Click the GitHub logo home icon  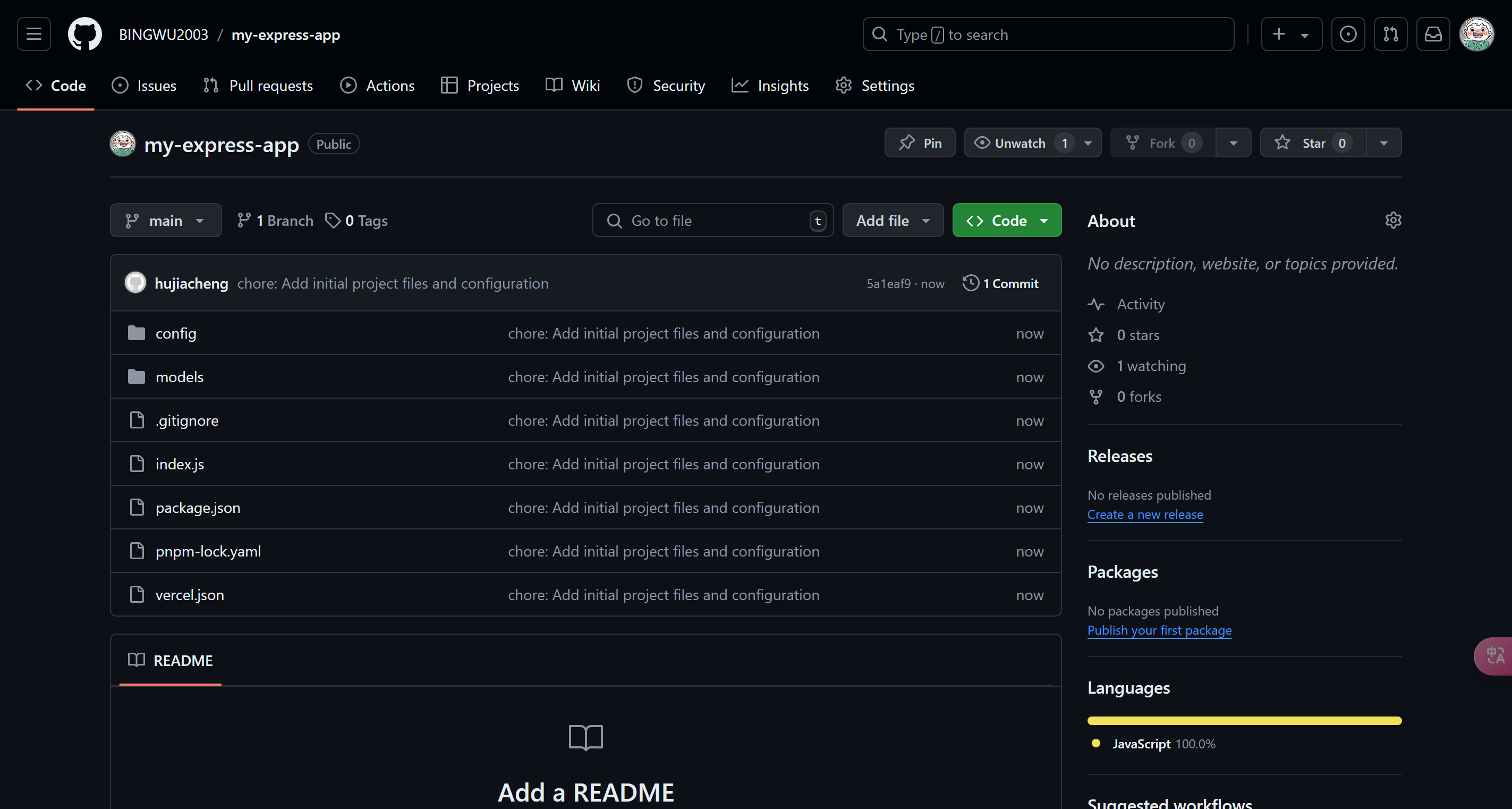coord(84,34)
